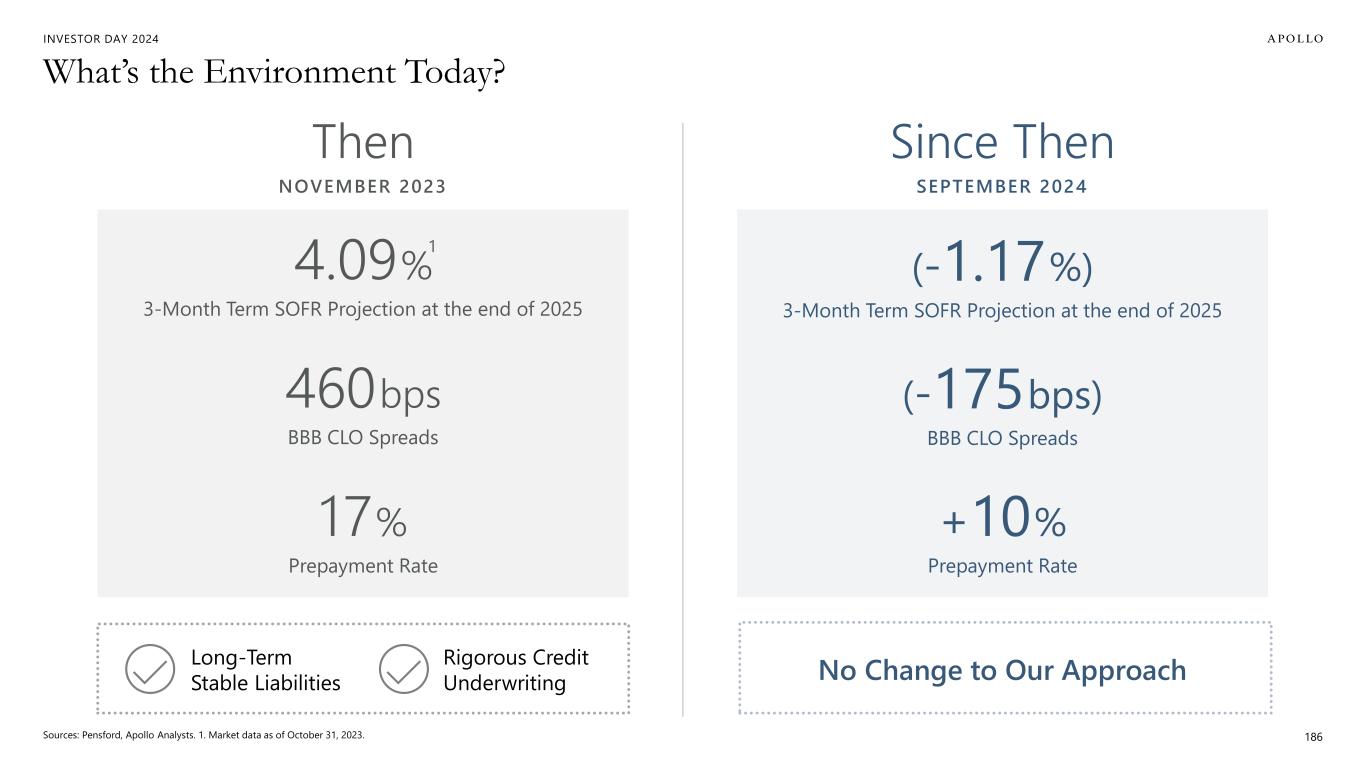
Task: Click the Rigorous Credit Underwriting checkmark icon
Action: tap(404, 668)
